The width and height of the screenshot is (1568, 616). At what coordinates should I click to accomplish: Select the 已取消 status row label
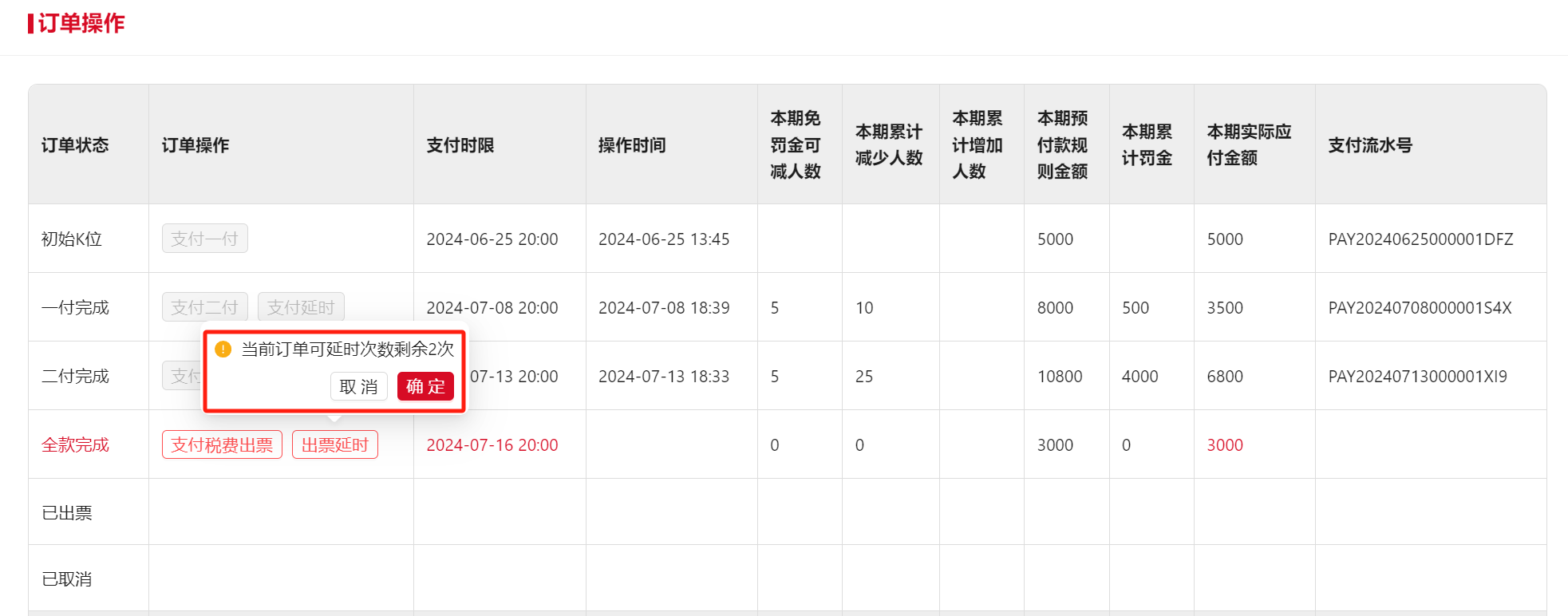click(67, 579)
